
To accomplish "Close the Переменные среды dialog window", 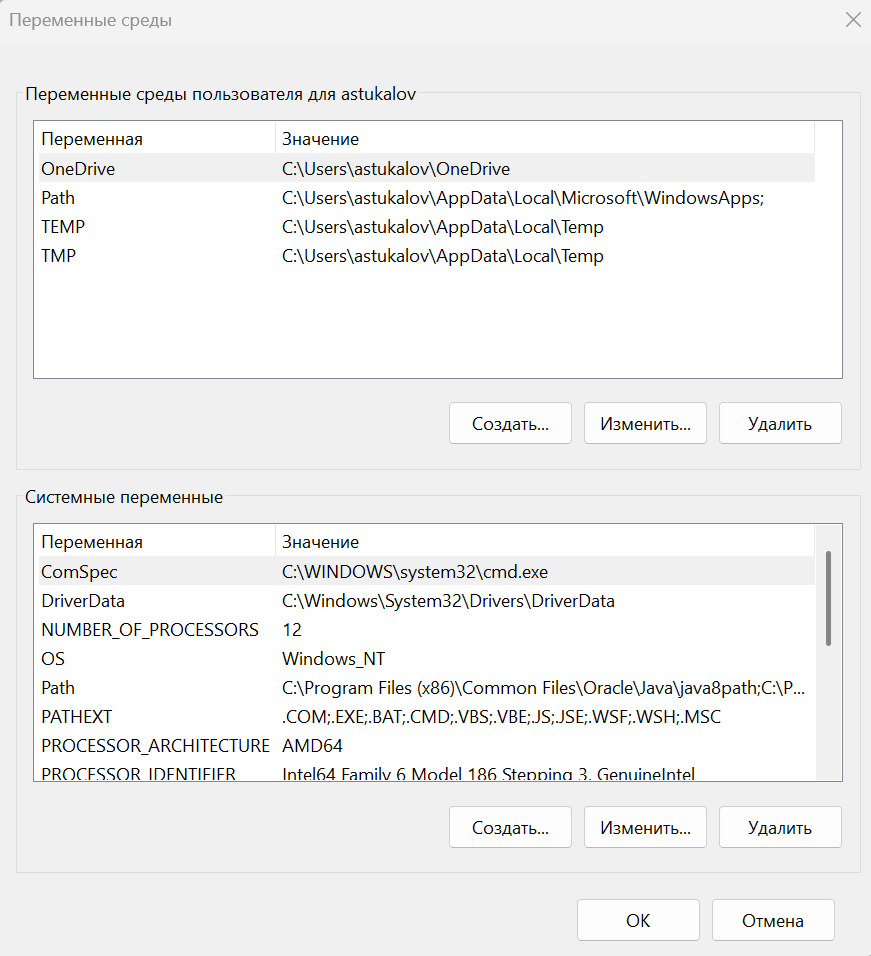I will pyautogui.click(x=852, y=20).
